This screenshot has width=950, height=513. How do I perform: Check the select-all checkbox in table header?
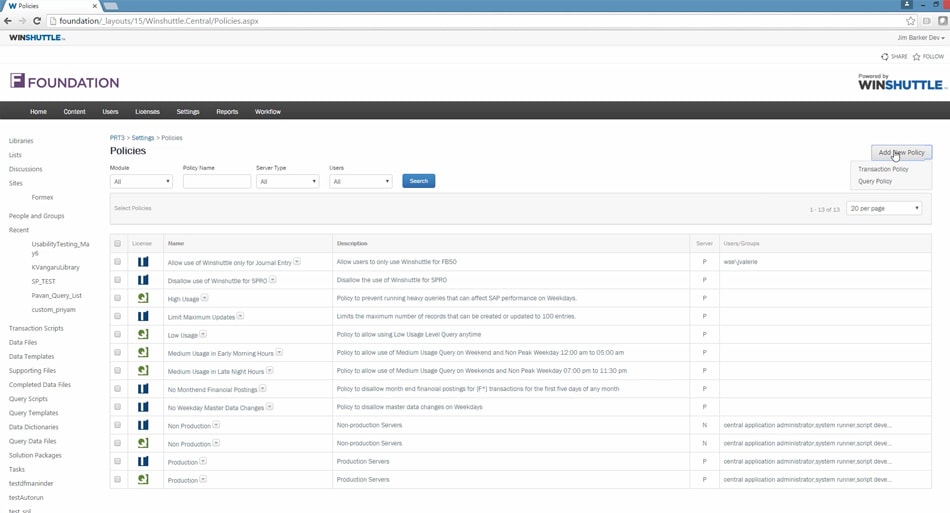pos(118,243)
